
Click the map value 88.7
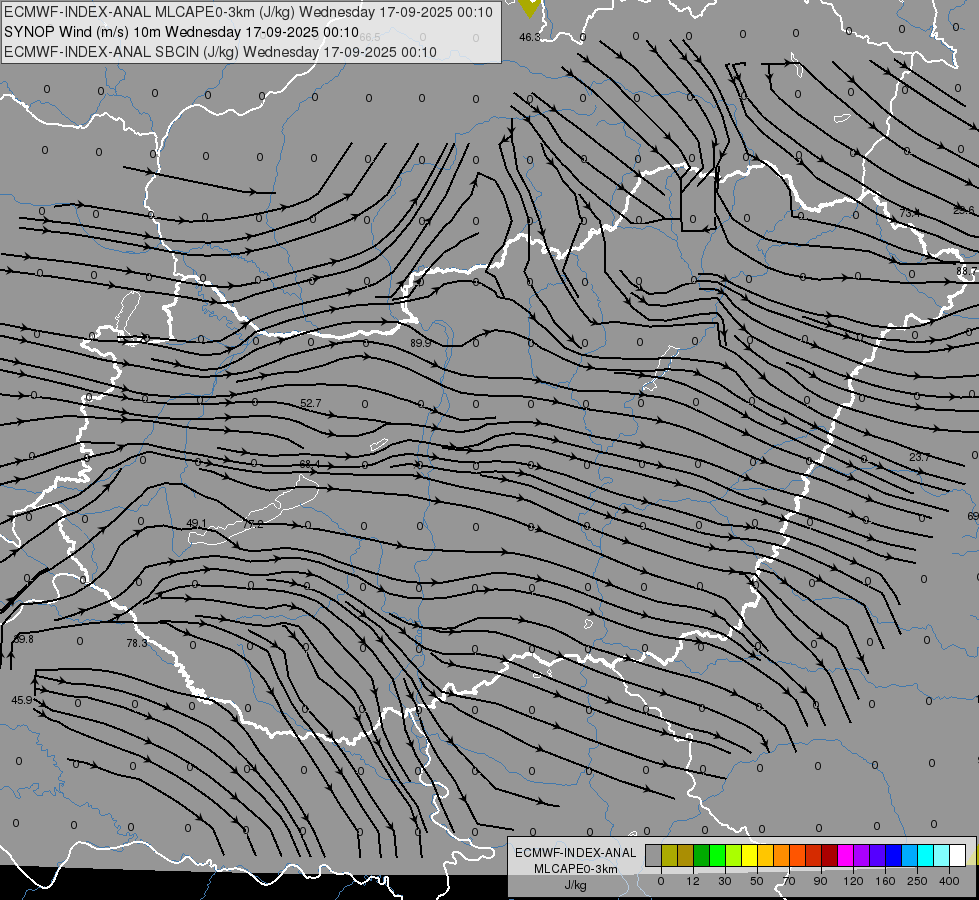(x=967, y=271)
